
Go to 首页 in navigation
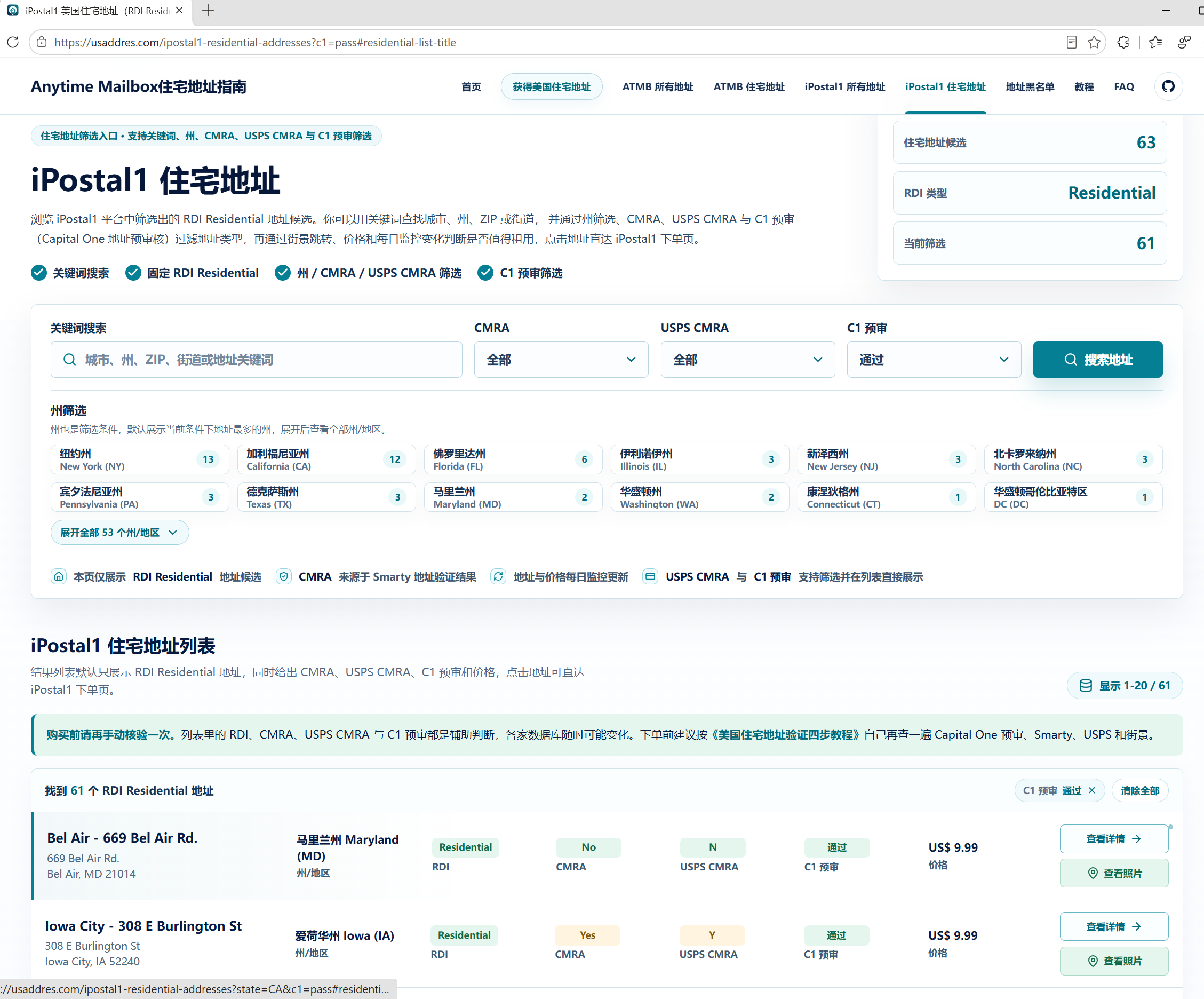pos(471,86)
